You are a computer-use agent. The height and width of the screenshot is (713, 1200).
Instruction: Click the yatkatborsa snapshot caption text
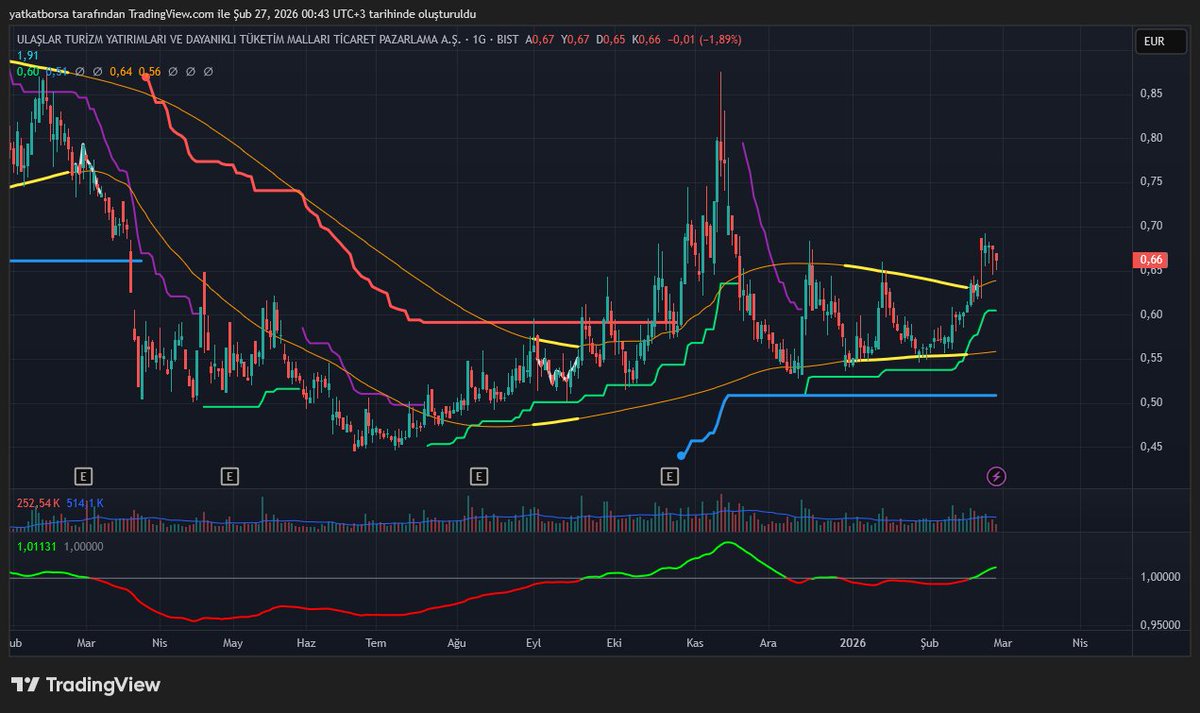point(242,14)
